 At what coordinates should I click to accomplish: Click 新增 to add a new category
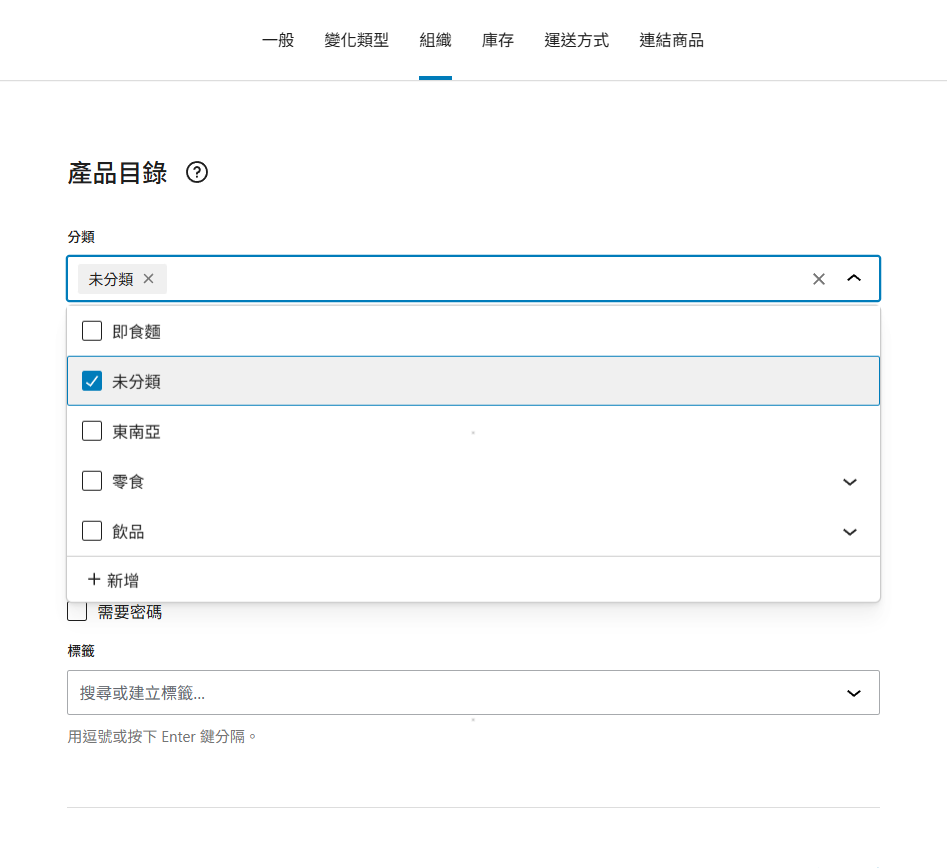click(x=113, y=580)
